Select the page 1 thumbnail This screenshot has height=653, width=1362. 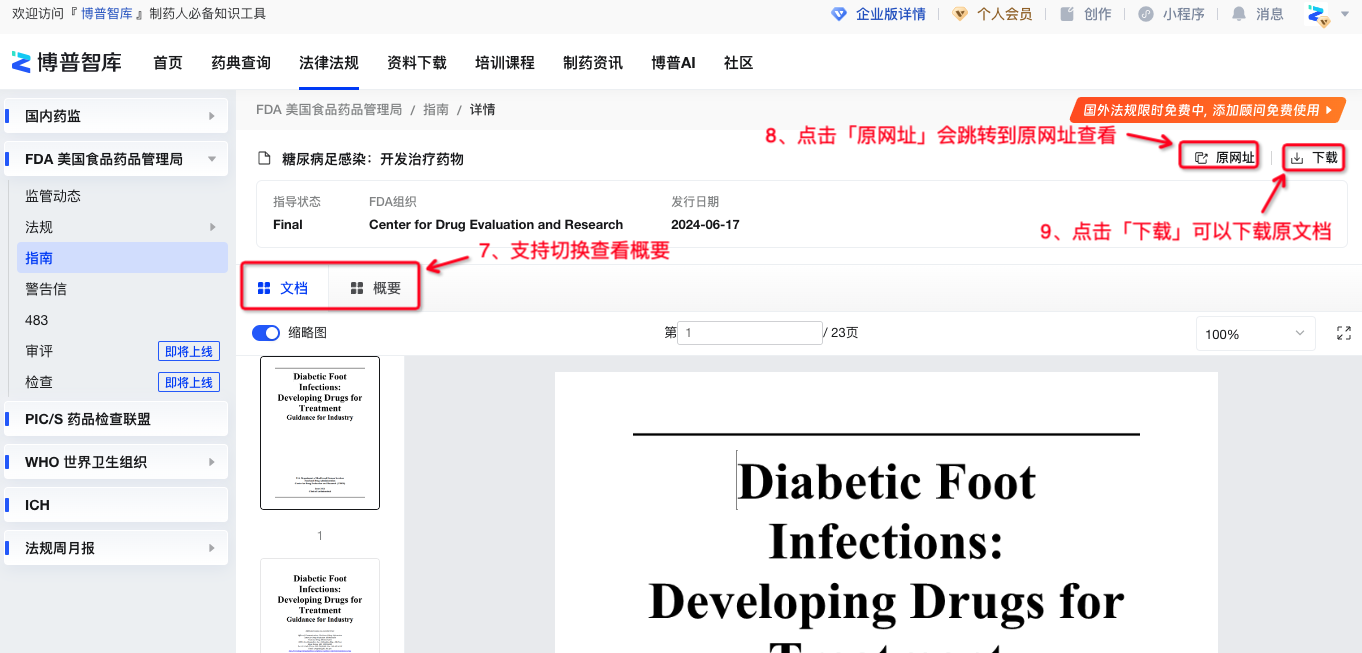[x=320, y=433]
